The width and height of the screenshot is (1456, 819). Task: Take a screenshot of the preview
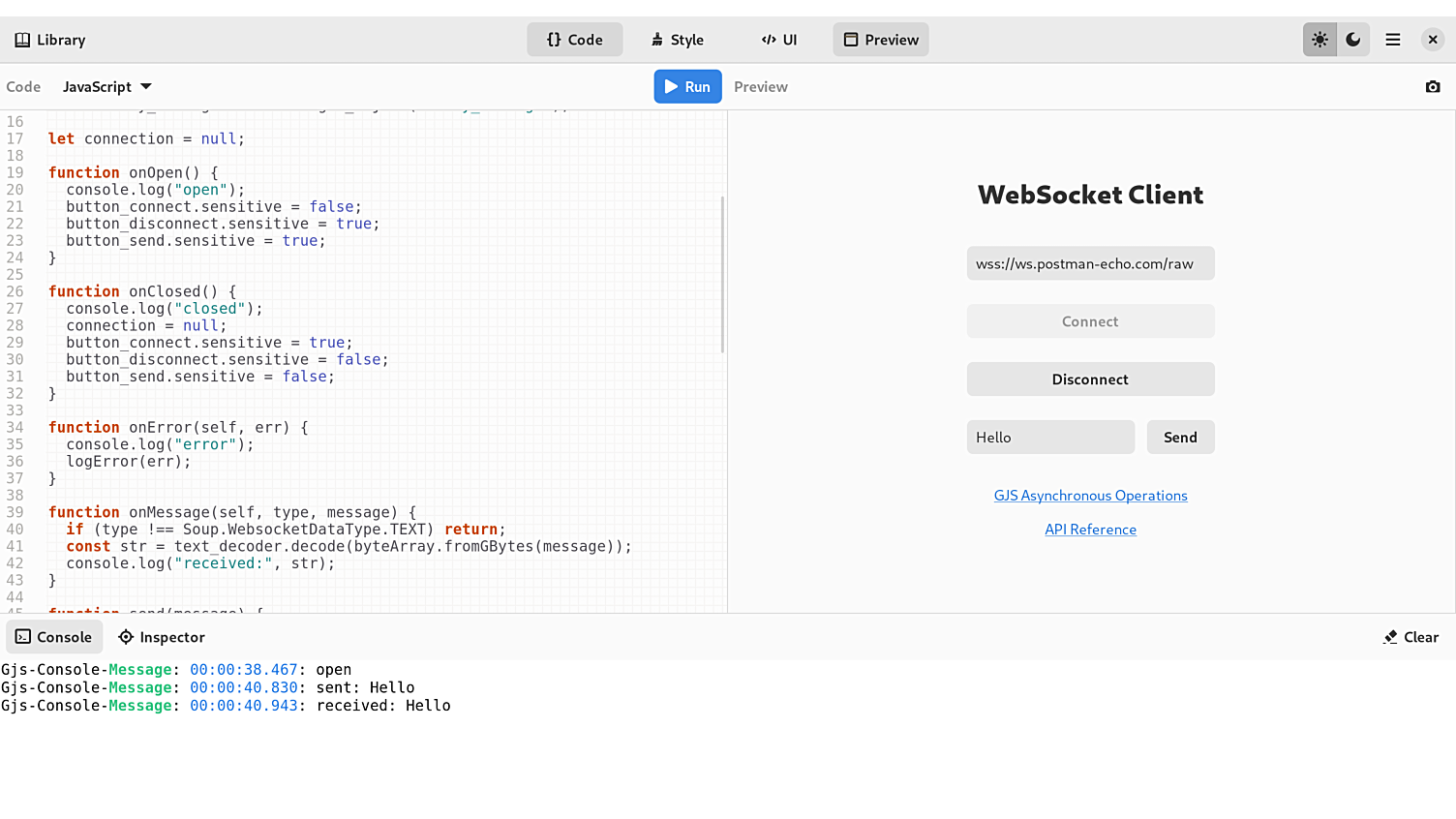[x=1433, y=87]
